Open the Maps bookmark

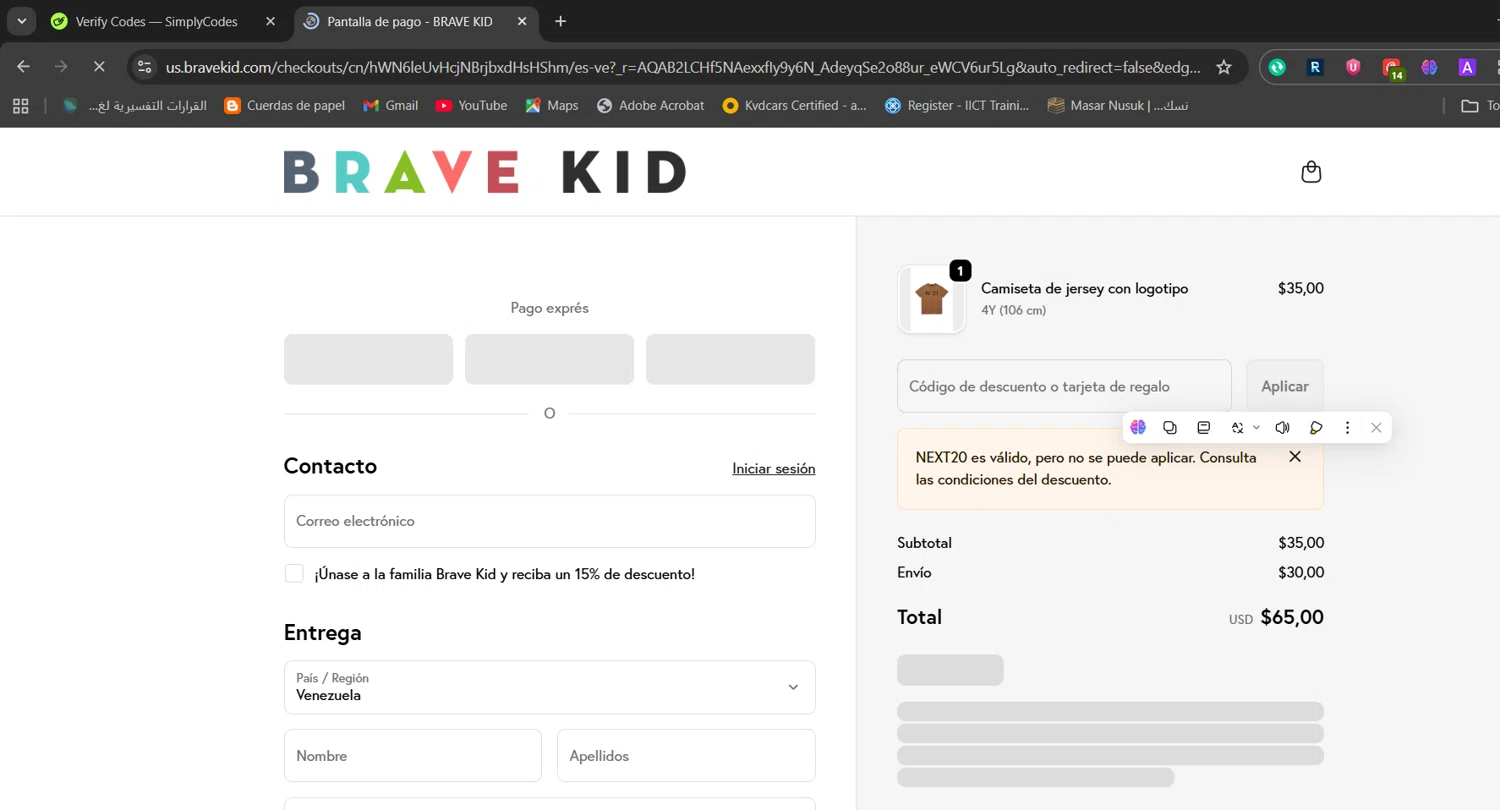(552, 105)
